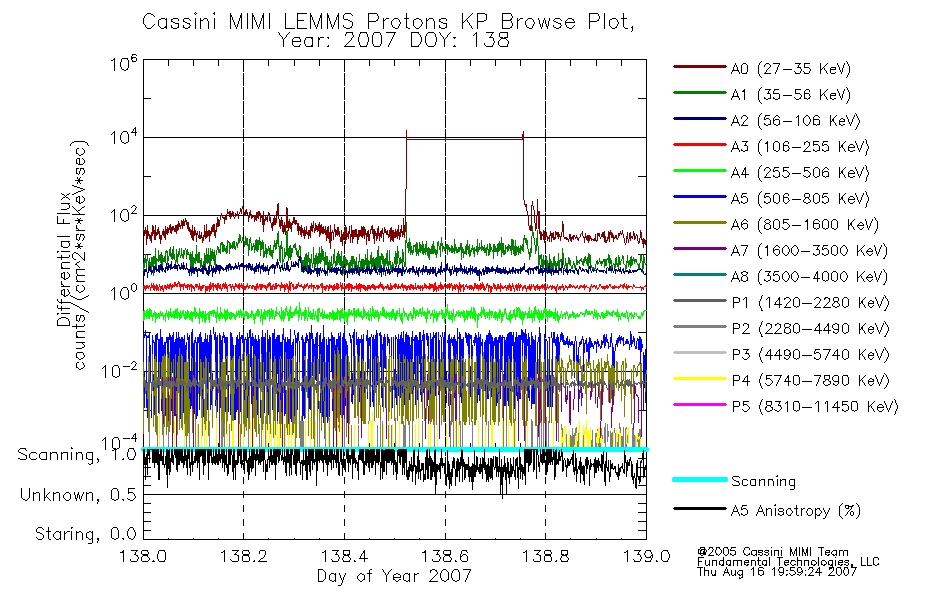The height and width of the screenshot is (600, 950).
Task: Select the A3 (106-255 KeV) red legend swatch
Action: click(700, 145)
